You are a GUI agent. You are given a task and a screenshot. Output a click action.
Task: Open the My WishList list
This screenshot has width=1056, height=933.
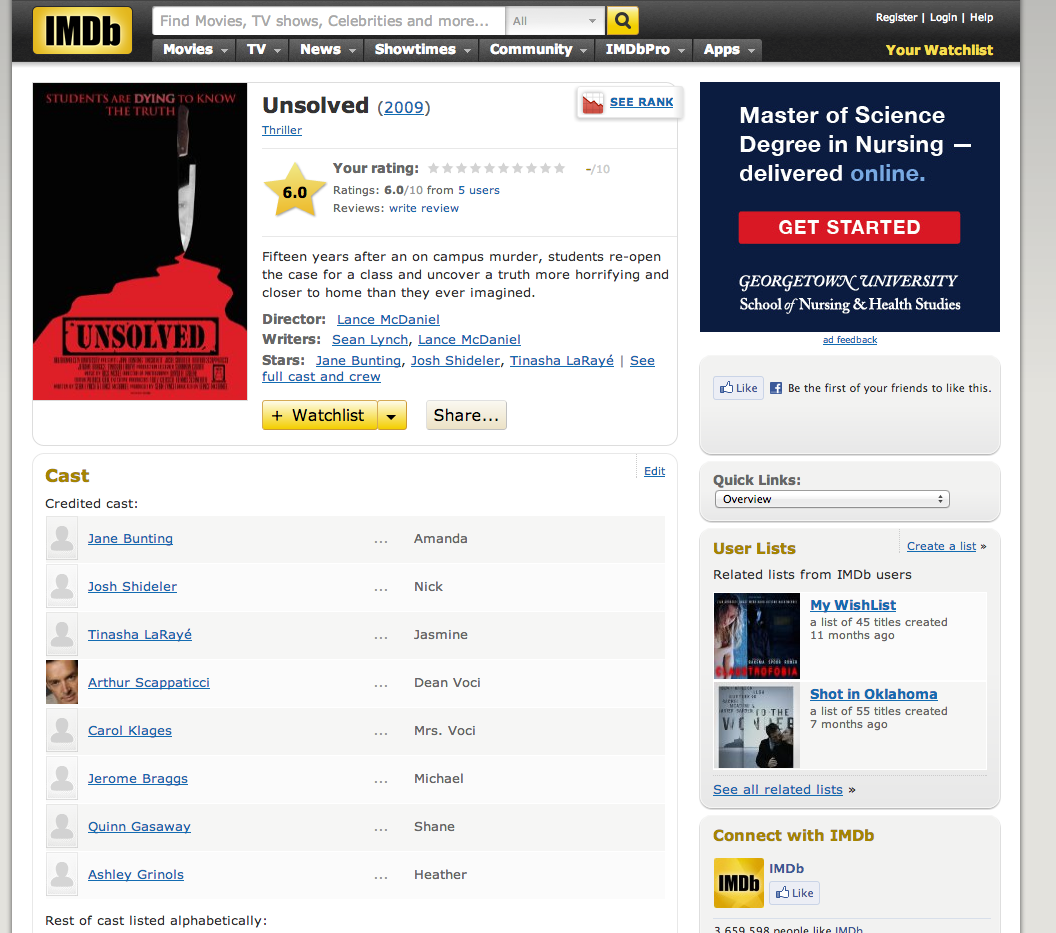(853, 605)
